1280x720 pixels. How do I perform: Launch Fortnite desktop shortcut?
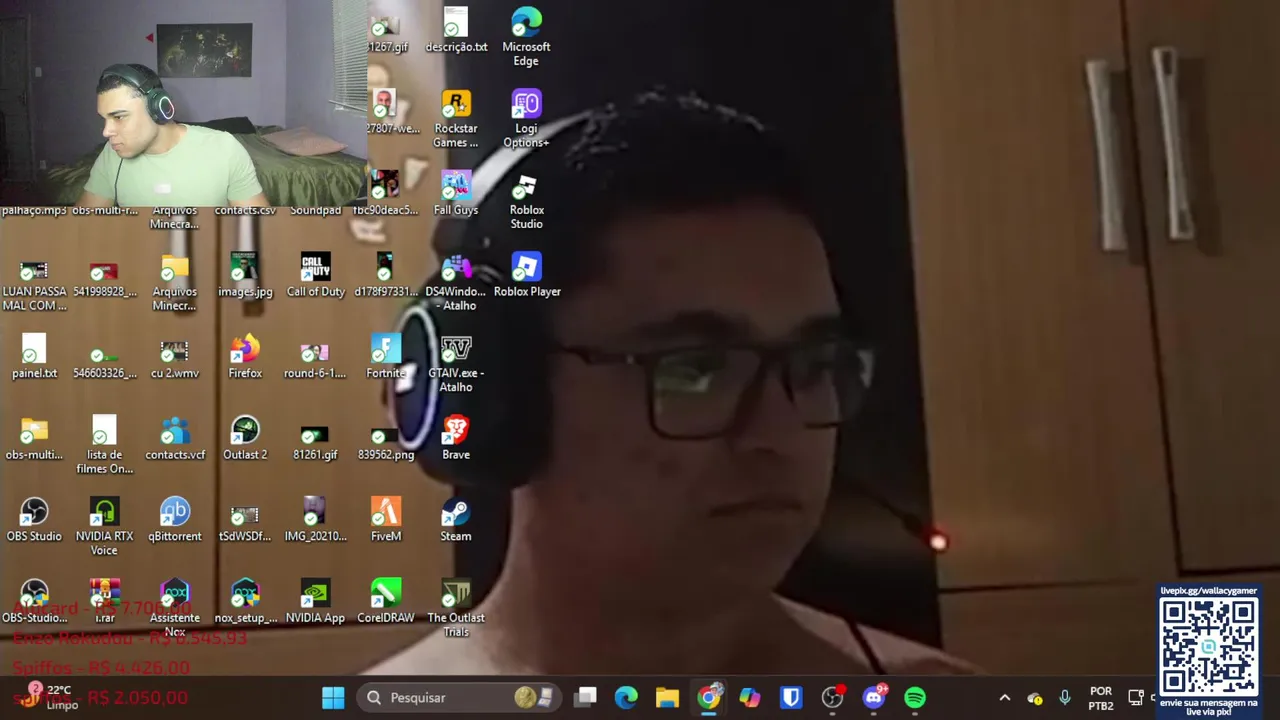386,357
